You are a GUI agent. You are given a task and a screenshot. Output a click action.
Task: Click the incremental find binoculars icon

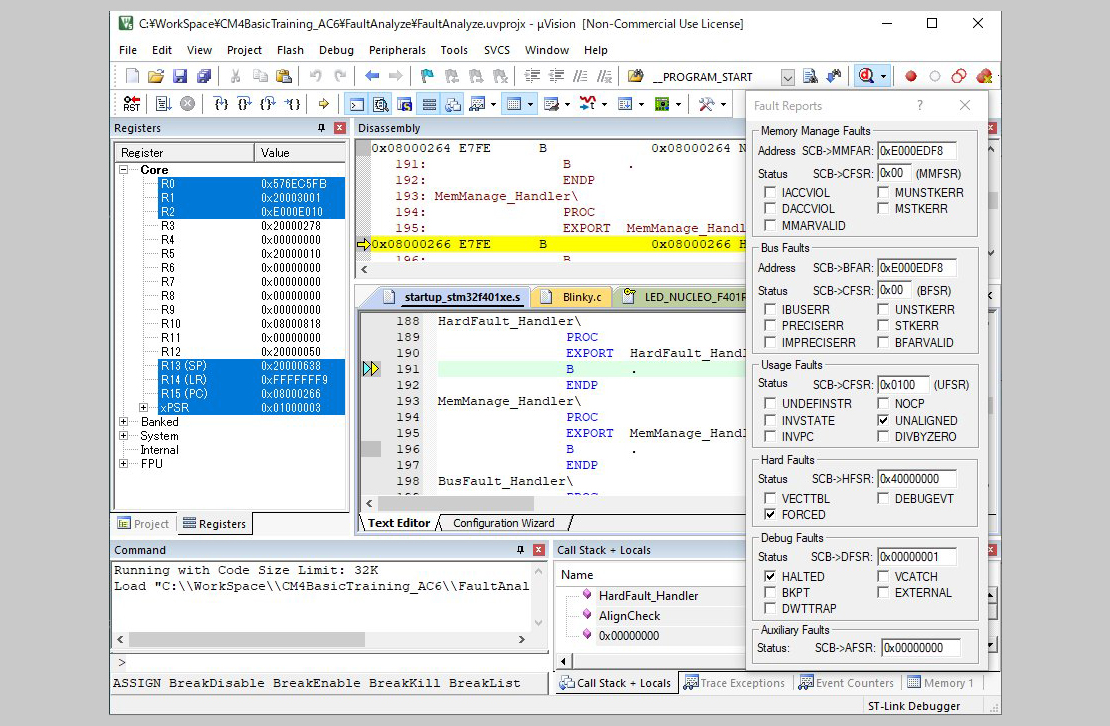tap(834, 76)
